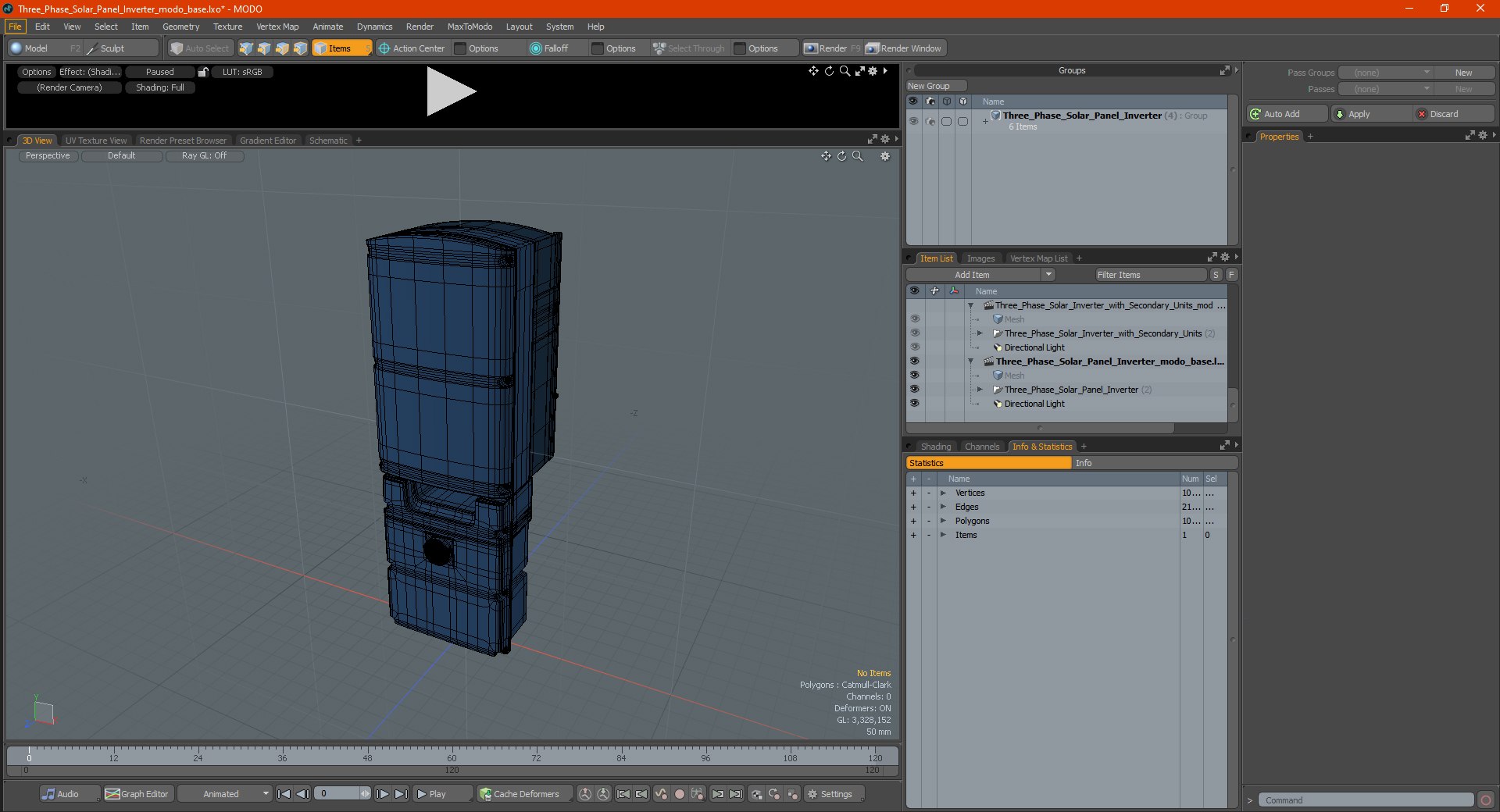Open the Geometry menu
The image size is (1500, 812).
pos(180,27)
